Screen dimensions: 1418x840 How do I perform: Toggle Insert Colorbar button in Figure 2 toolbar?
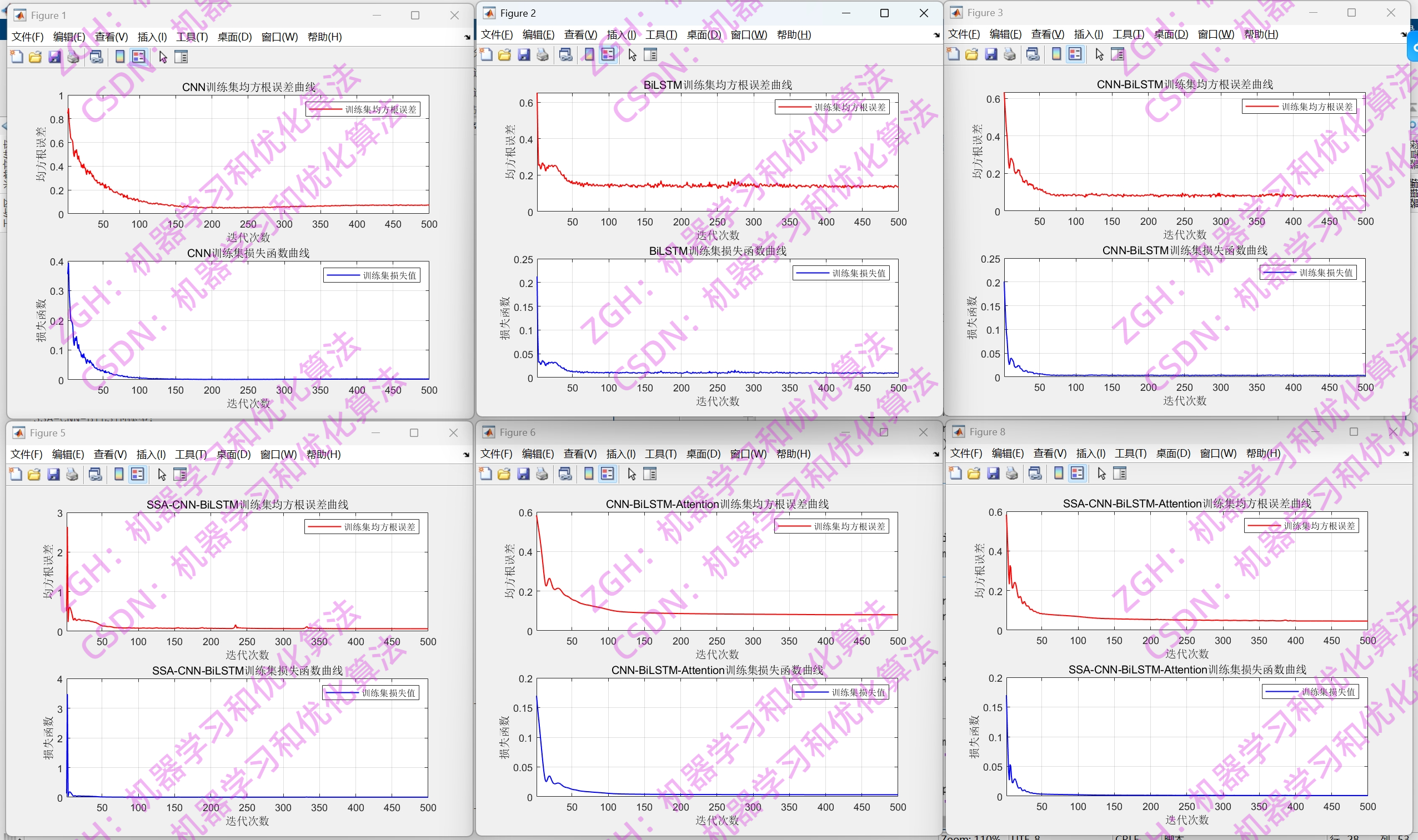589,55
